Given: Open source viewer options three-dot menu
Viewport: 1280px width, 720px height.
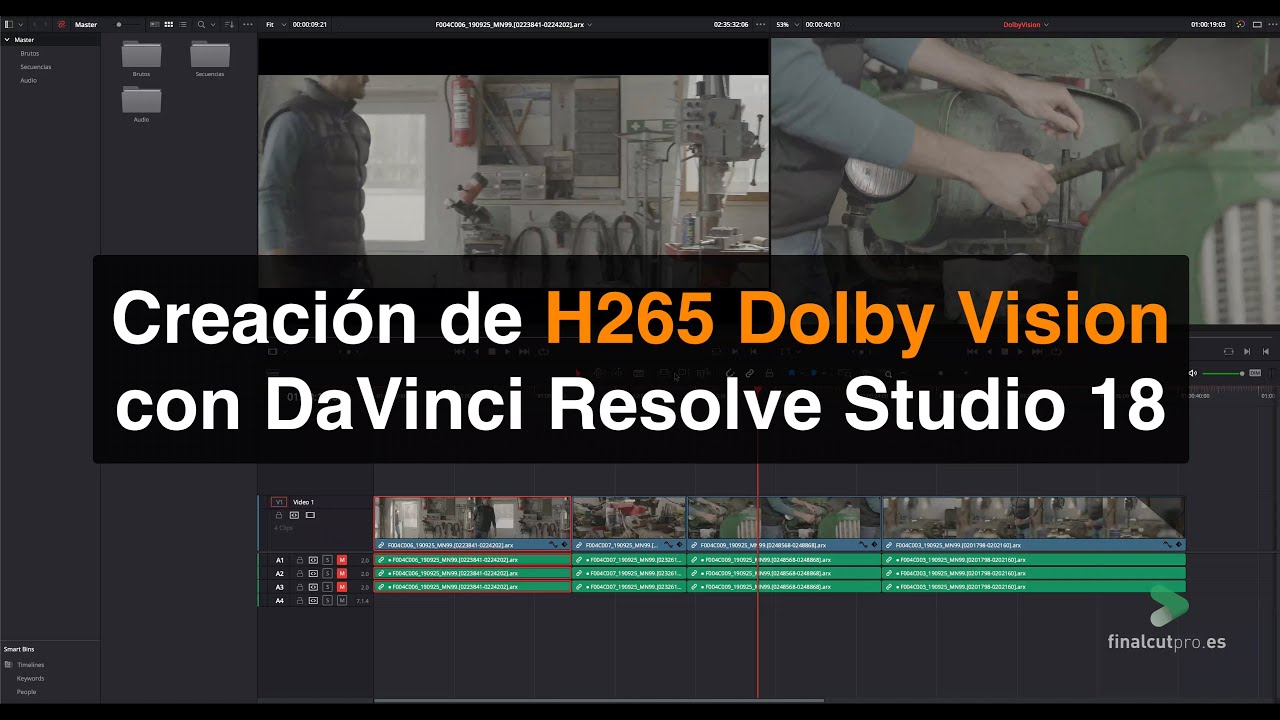Looking at the screenshot, I should tap(761, 24).
